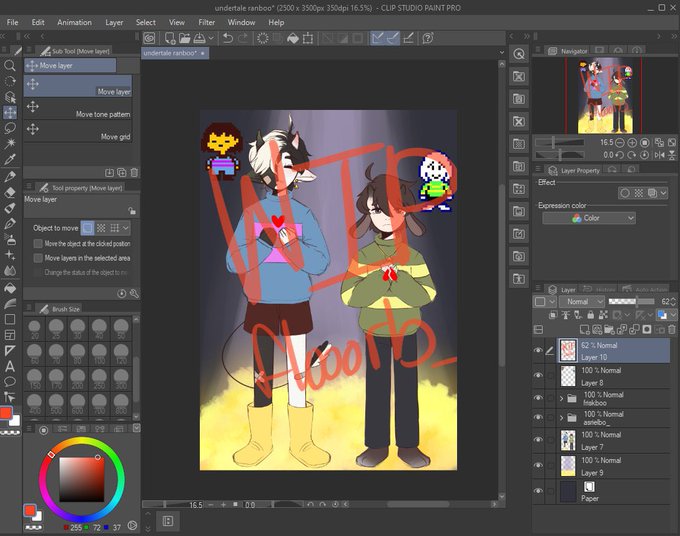Select the Fill bucket tool
This screenshot has width=680, height=536.
click(x=10, y=288)
